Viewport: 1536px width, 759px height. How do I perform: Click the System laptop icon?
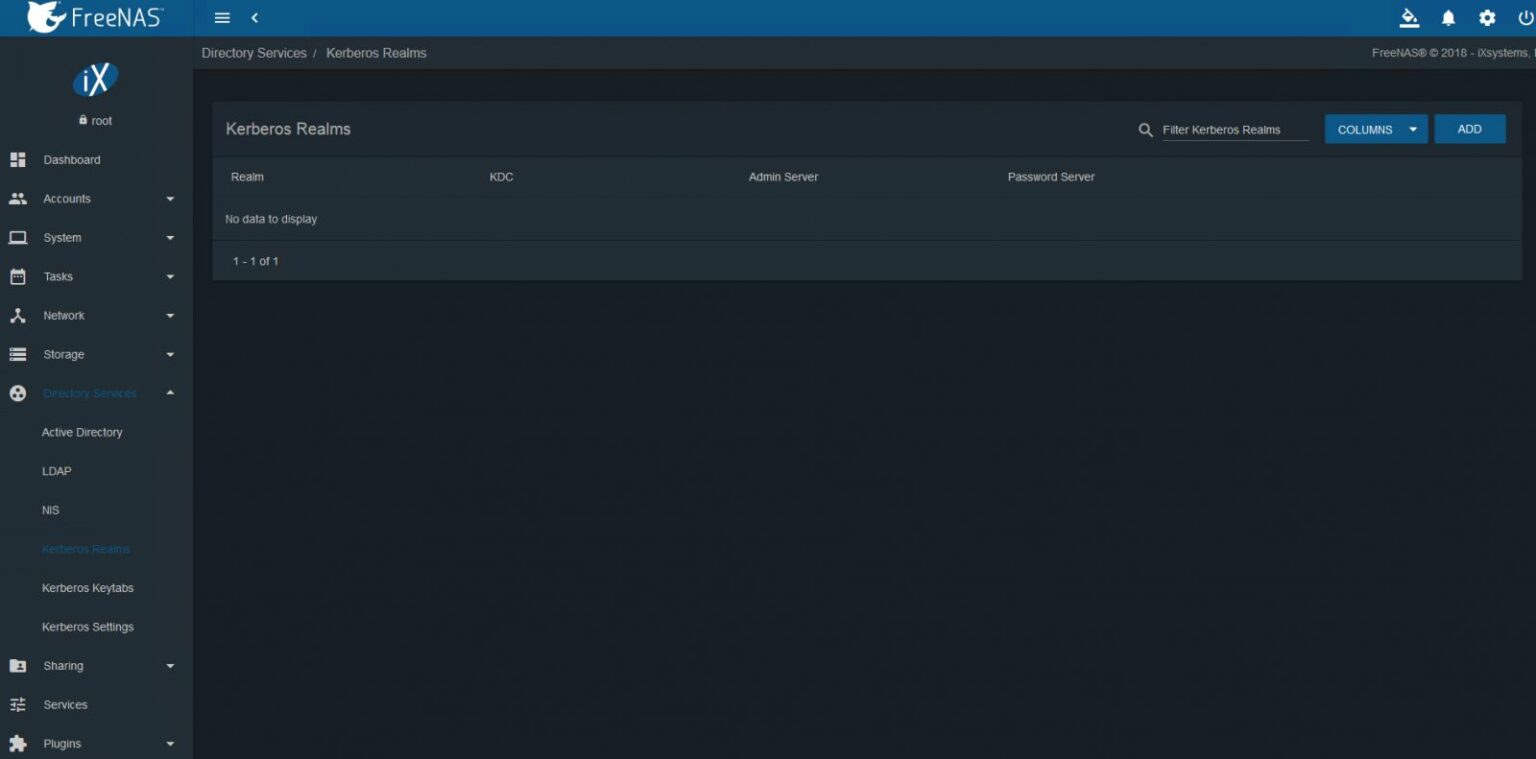coord(17,238)
